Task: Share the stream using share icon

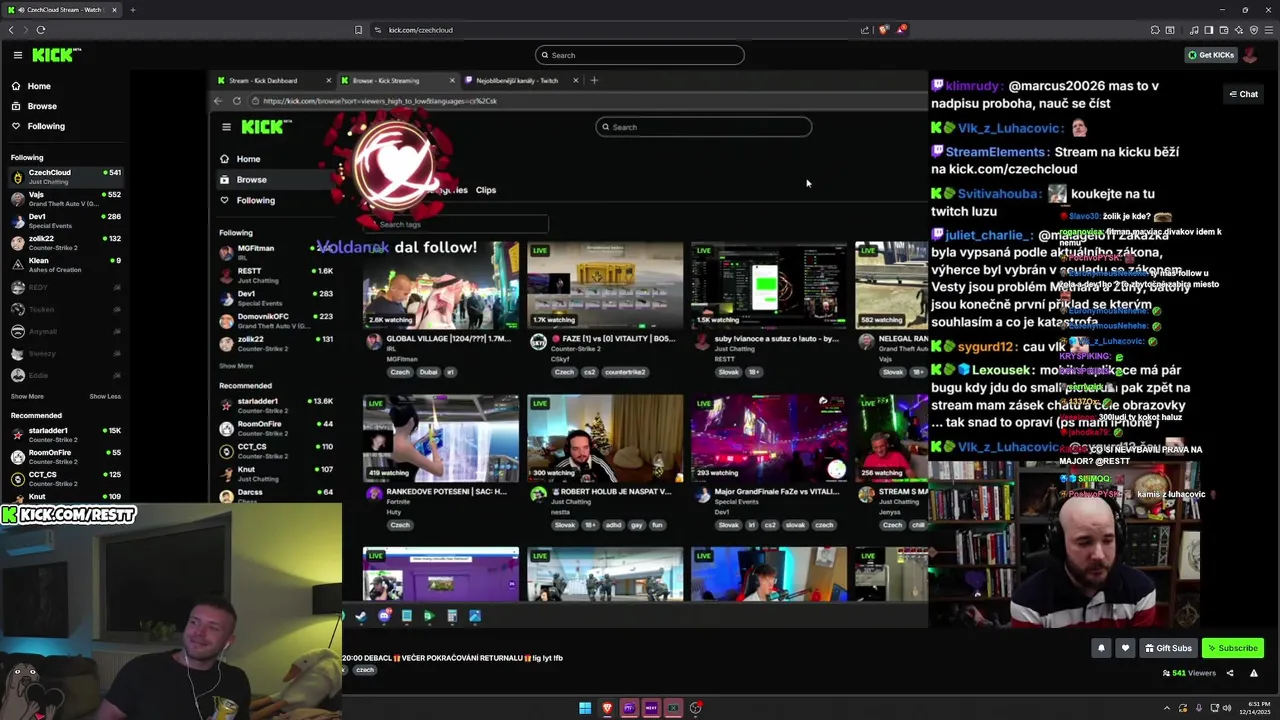Action: 1230,673
